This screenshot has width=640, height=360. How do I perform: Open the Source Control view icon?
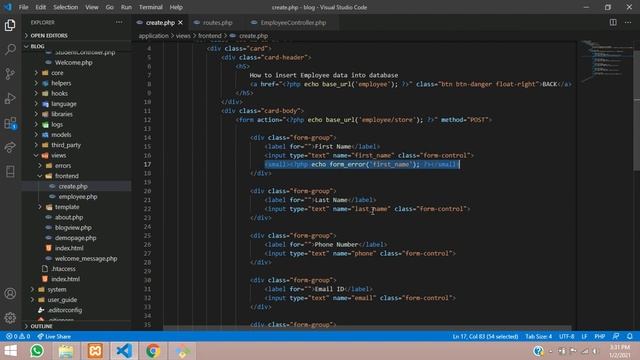tap(10, 74)
